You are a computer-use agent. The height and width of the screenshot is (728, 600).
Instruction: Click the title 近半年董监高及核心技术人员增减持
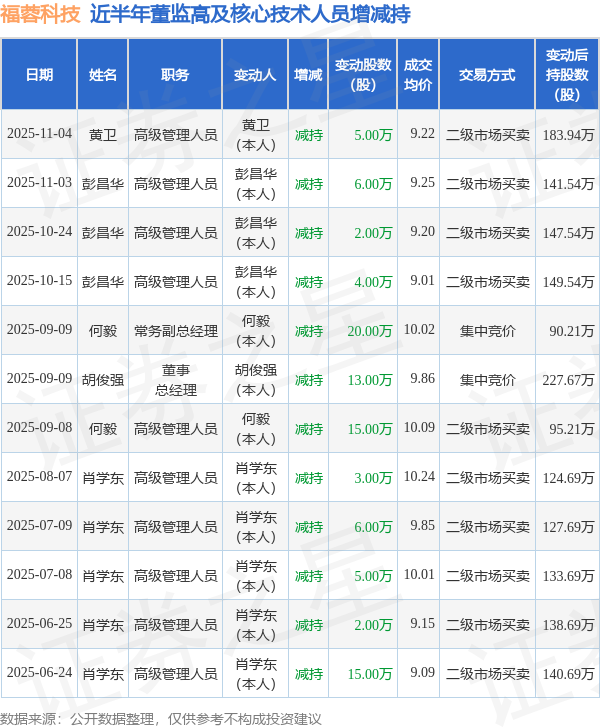[x=250, y=14]
